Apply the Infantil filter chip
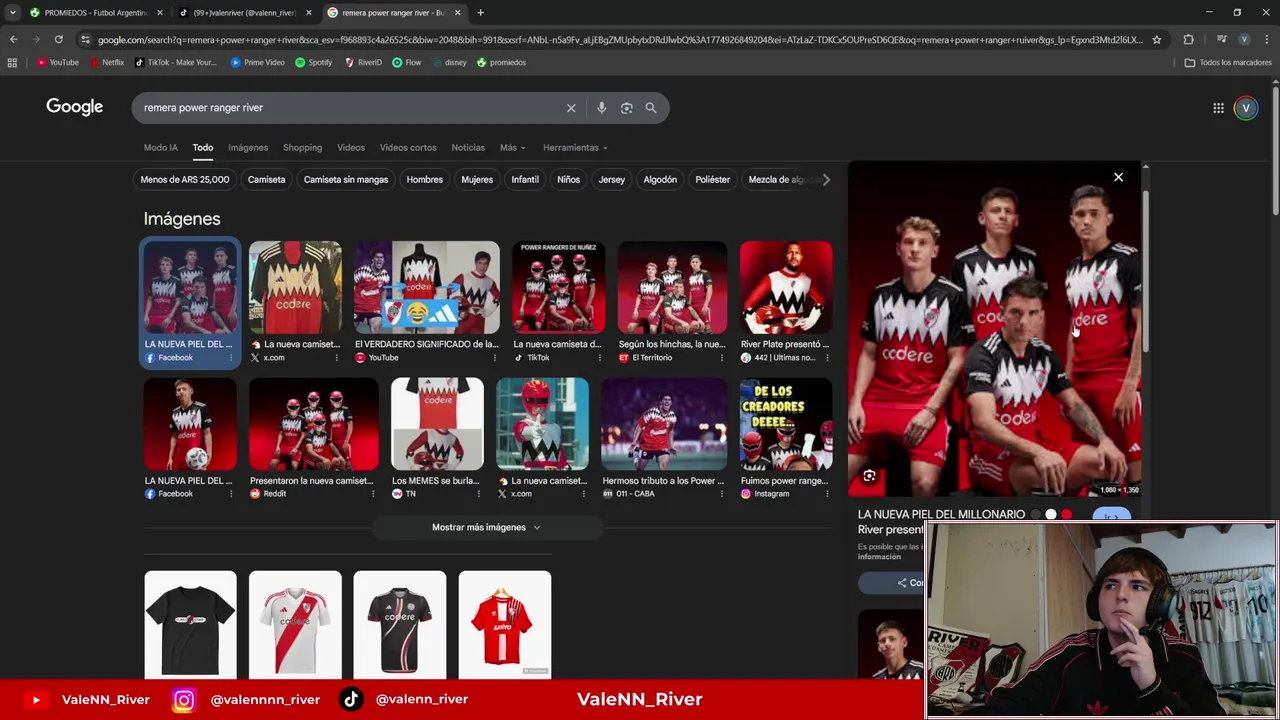The height and width of the screenshot is (720, 1280). [525, 180]
